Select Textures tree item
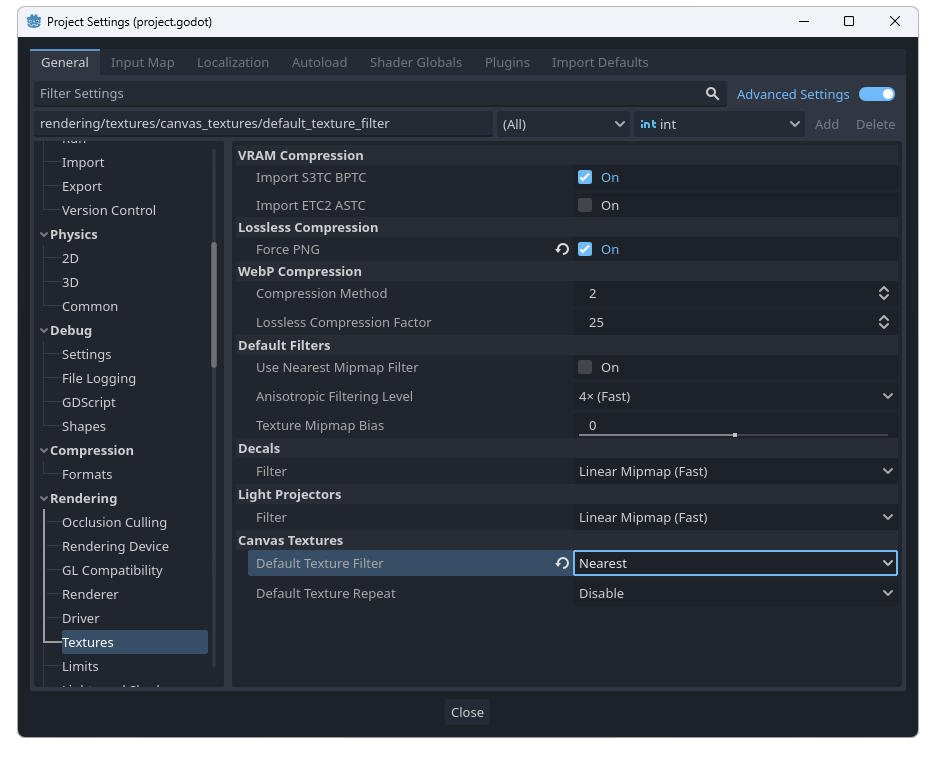The image size is (936, 782). coord(134,642)
